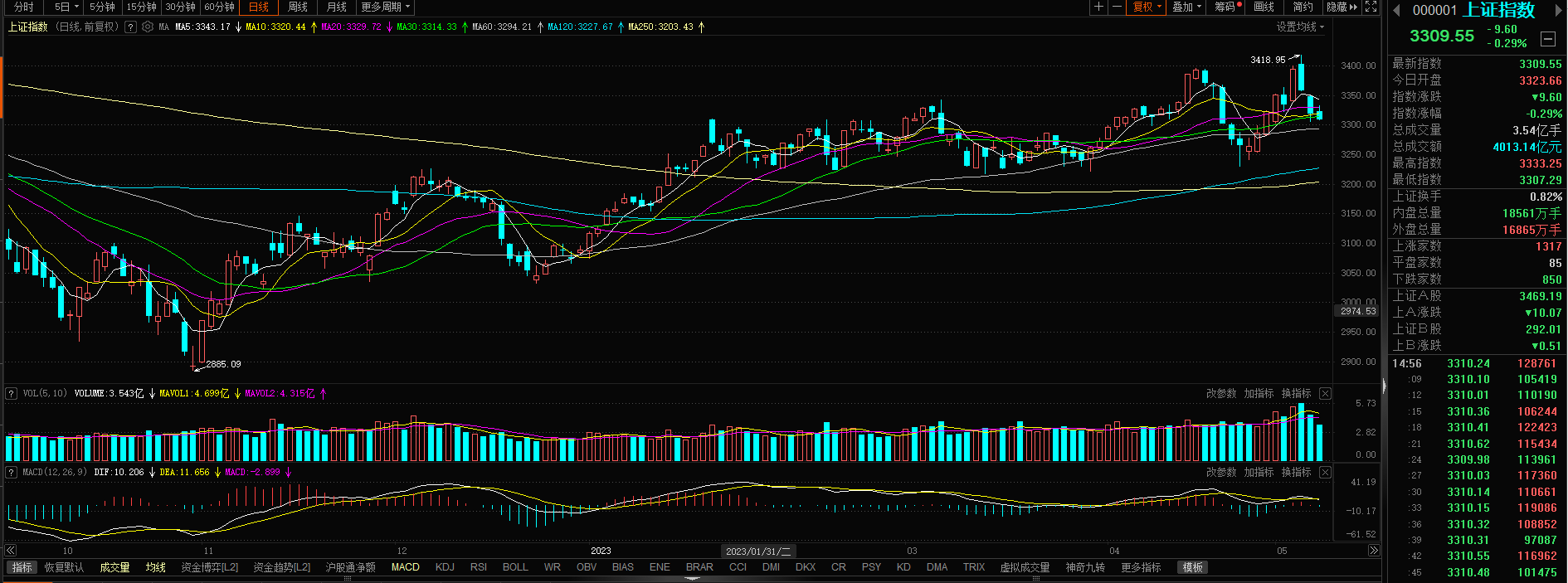Click the 2023/01/31 date marker on timeline
The height and width of the screenshot is (583, 1568).
(758, 551)
